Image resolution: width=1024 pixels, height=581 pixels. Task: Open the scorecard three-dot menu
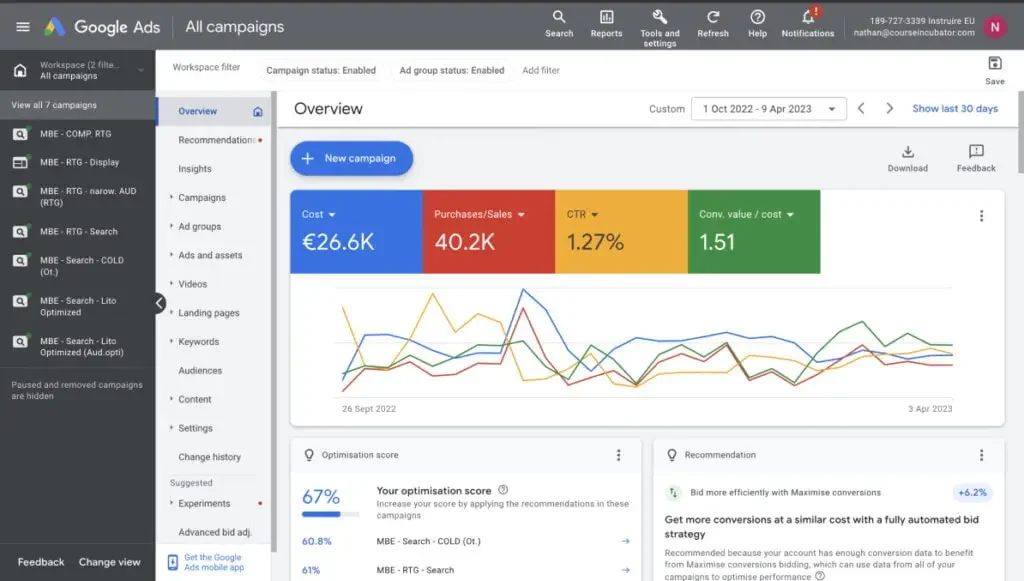point(981,216)
